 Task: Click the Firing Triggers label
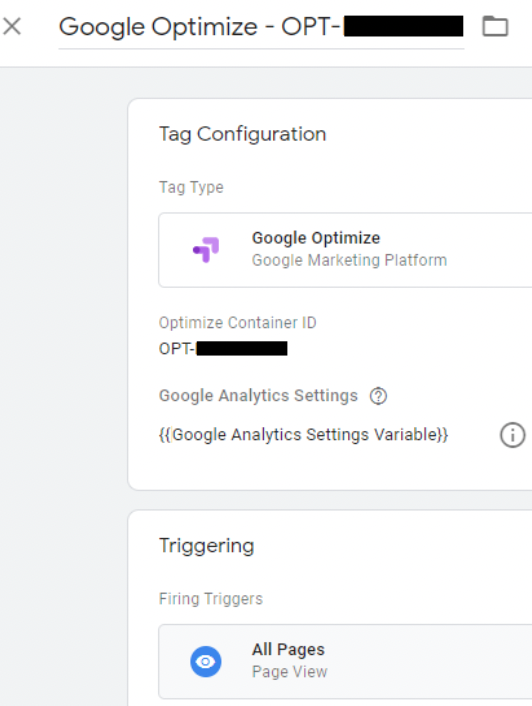pos(211,599)
